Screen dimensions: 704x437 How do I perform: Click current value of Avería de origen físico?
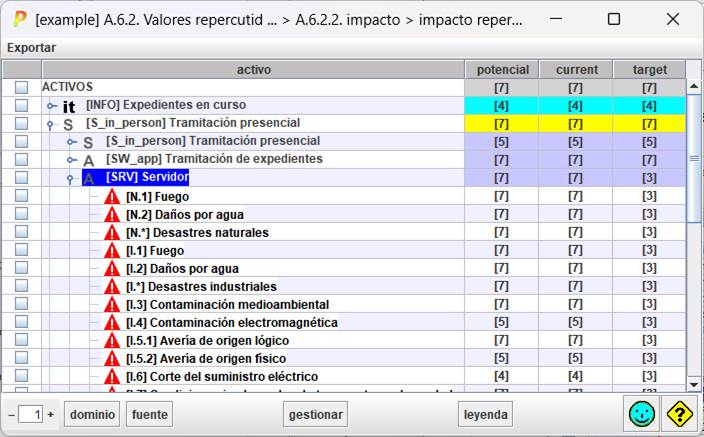pyautogui.click(x=575, y=358)
